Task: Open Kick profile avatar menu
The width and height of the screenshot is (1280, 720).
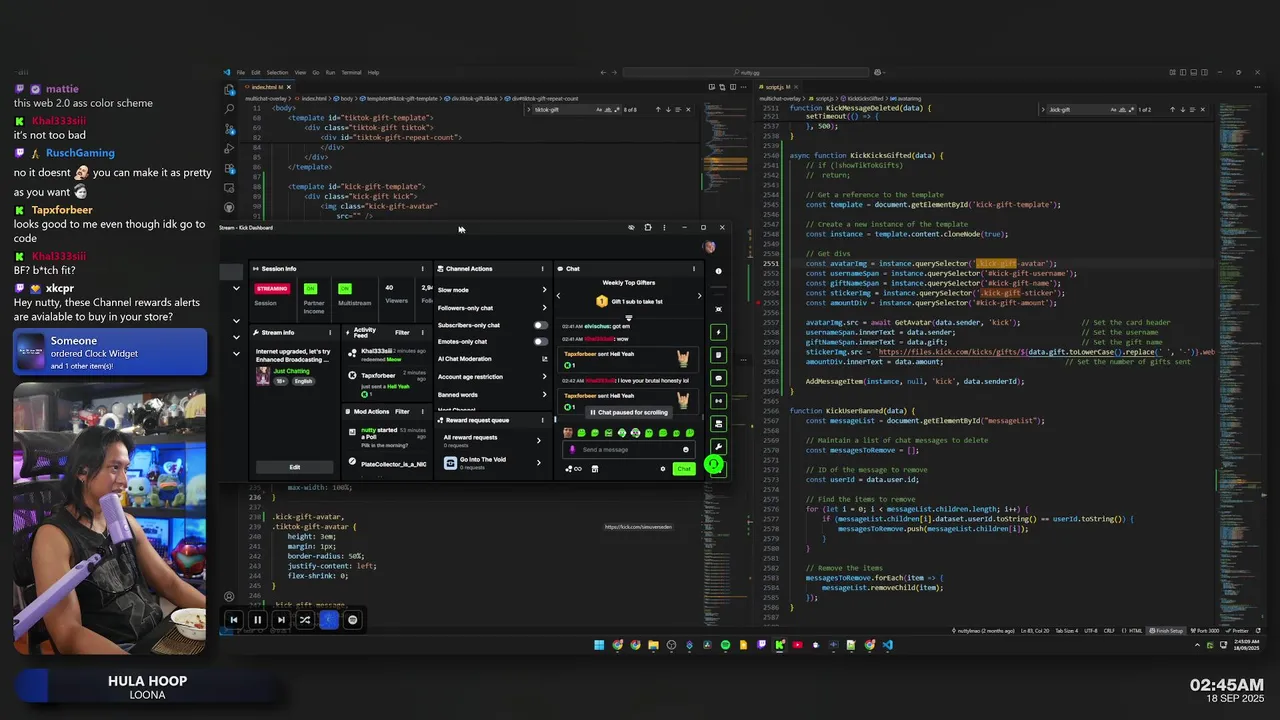Action: 709,247
